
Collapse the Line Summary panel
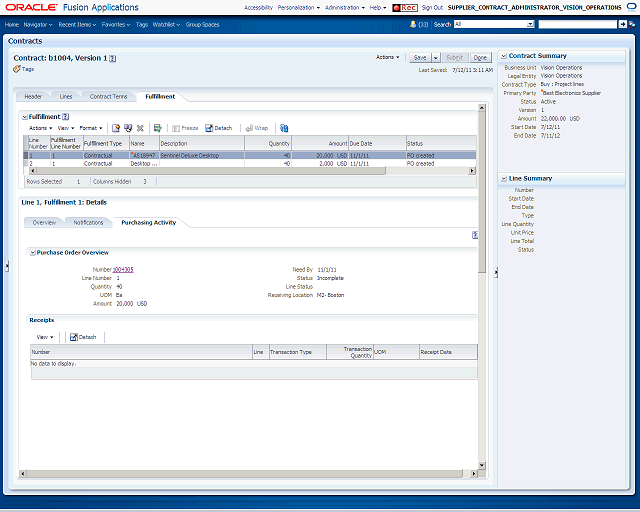(504, 178)
